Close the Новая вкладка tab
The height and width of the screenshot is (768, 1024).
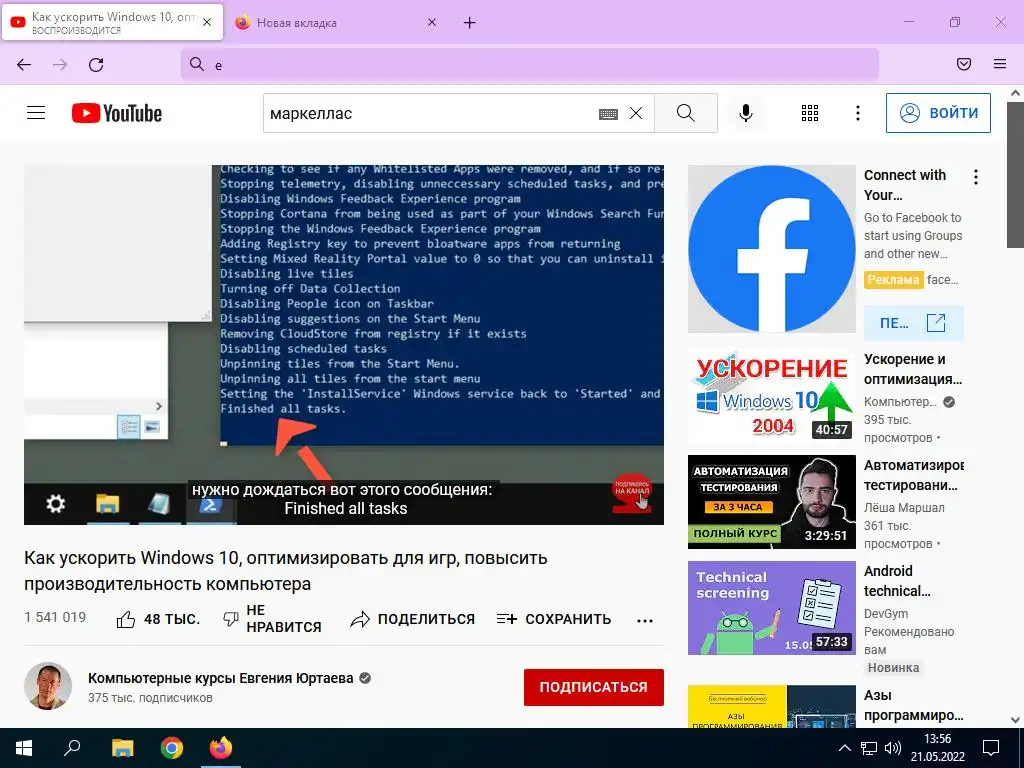coord(432,22)
